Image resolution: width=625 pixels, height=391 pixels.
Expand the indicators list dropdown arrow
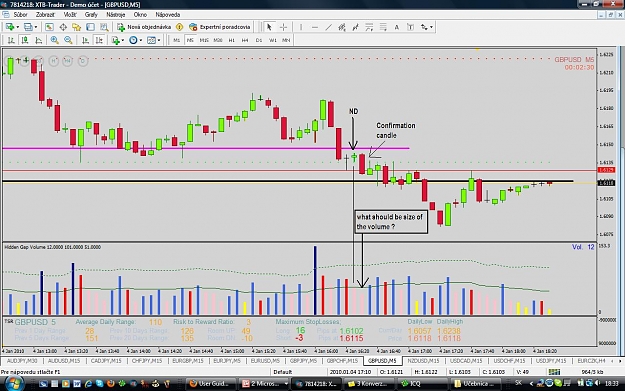pos(122,40)
